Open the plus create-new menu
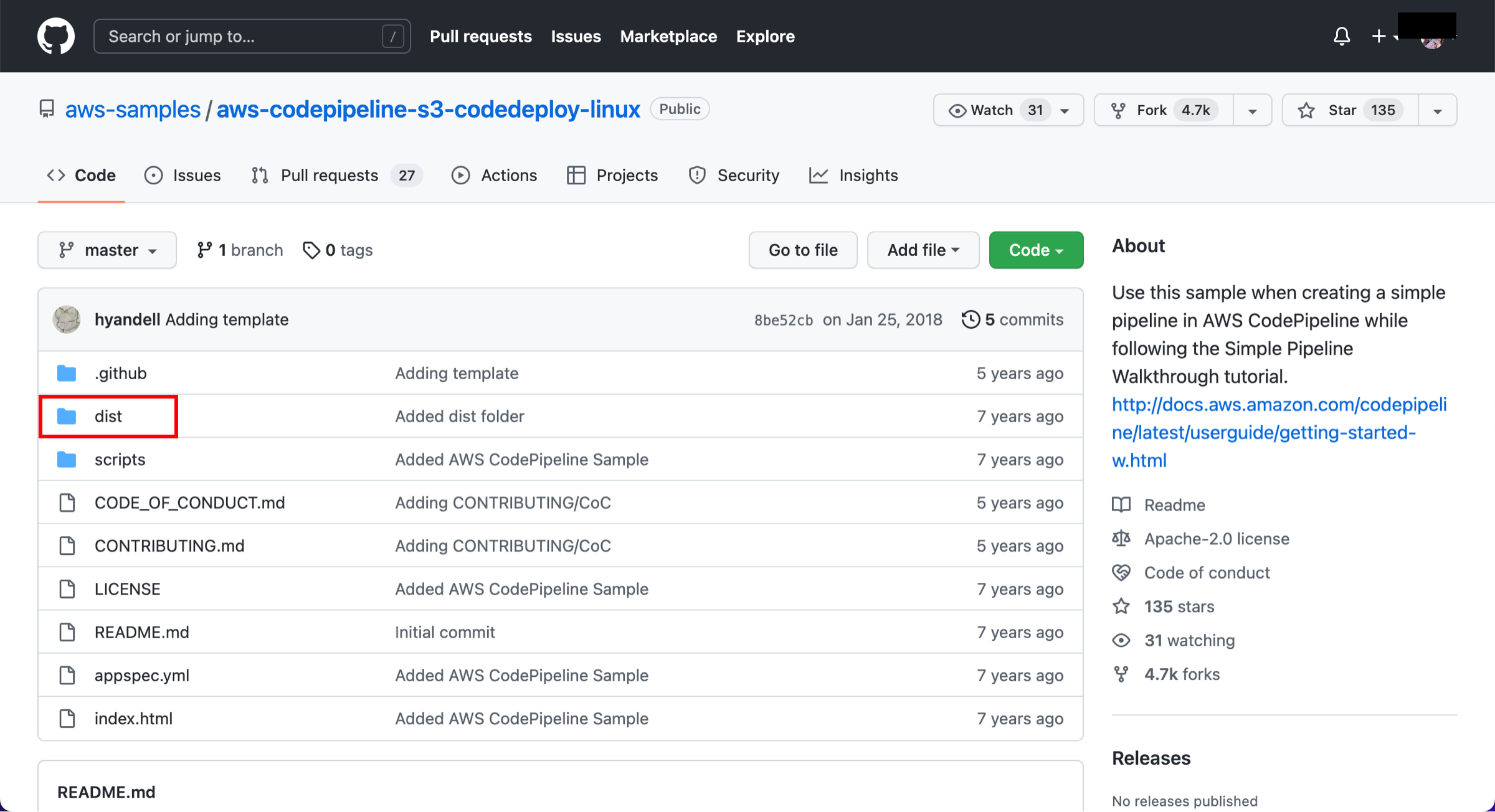This screenshot has height=812, width=1495. point(1383,36)
